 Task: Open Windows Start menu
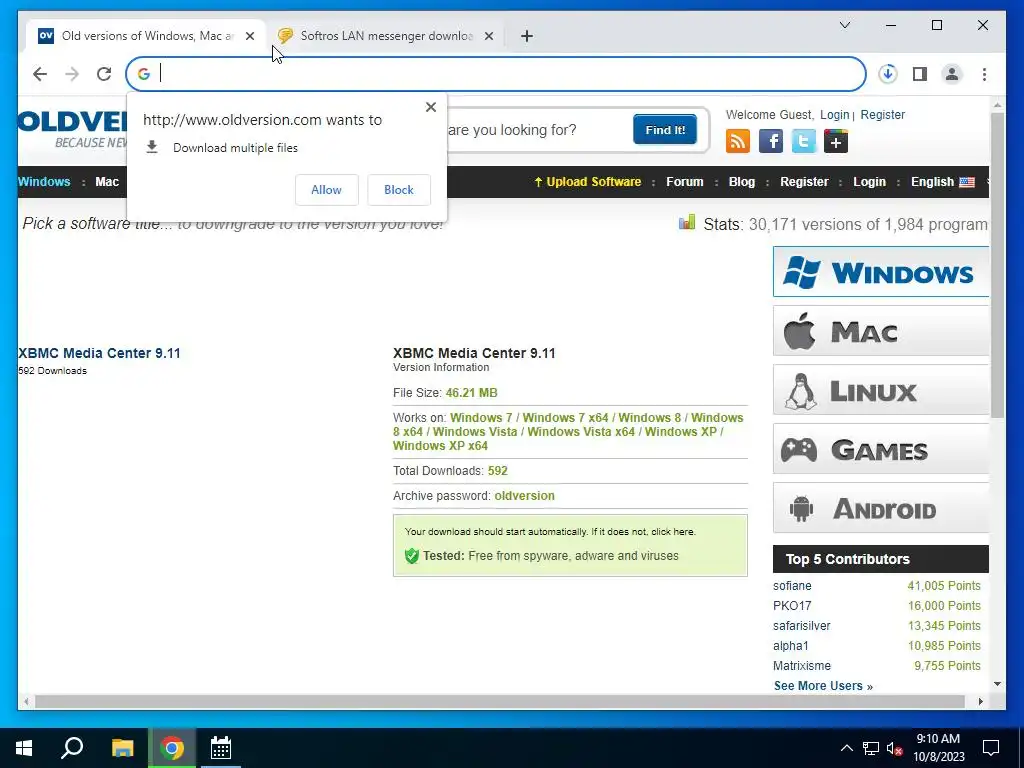(x=24, y=748)
